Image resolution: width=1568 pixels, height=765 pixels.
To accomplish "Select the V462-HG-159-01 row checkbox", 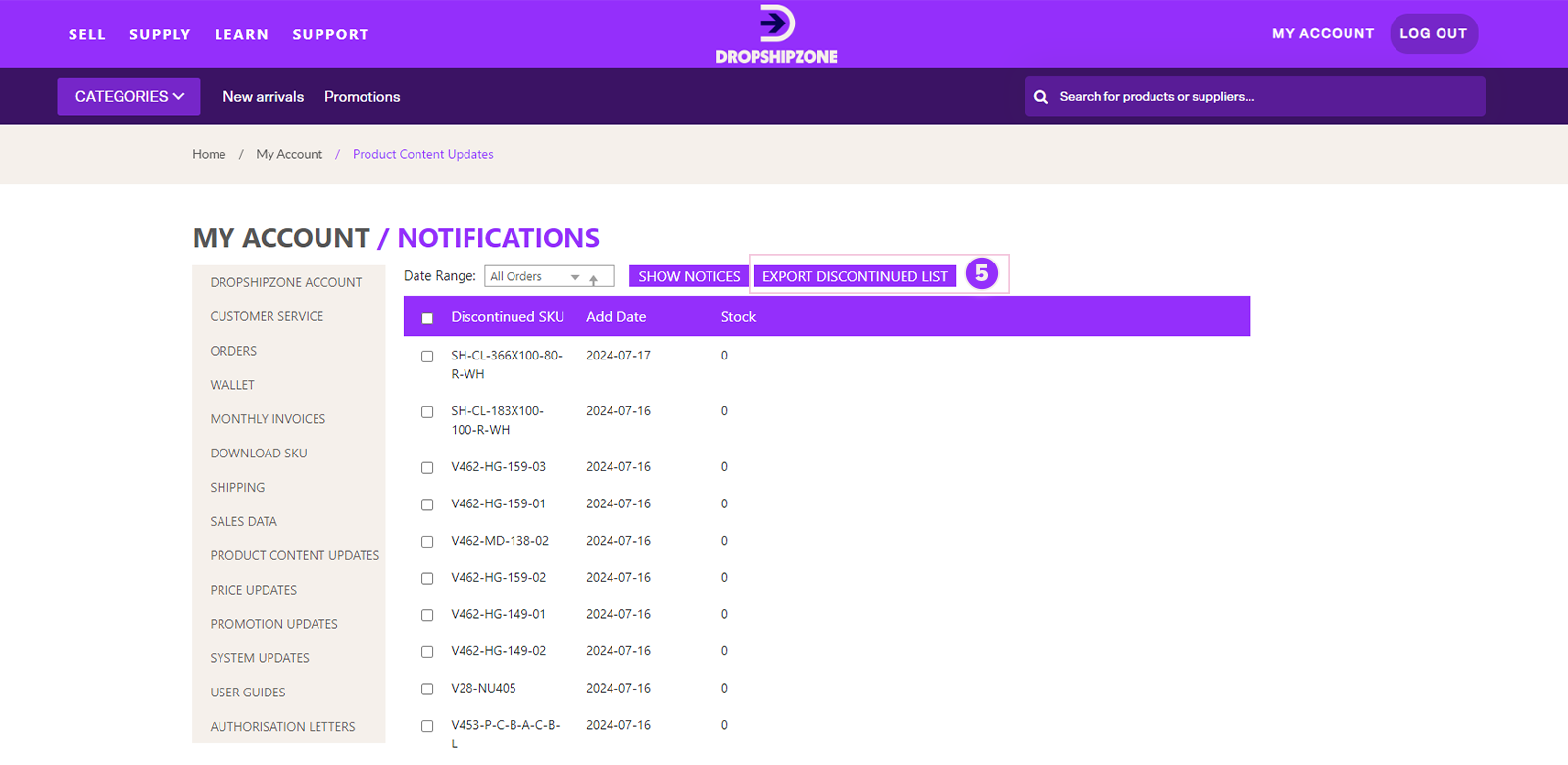I will 427,504.
